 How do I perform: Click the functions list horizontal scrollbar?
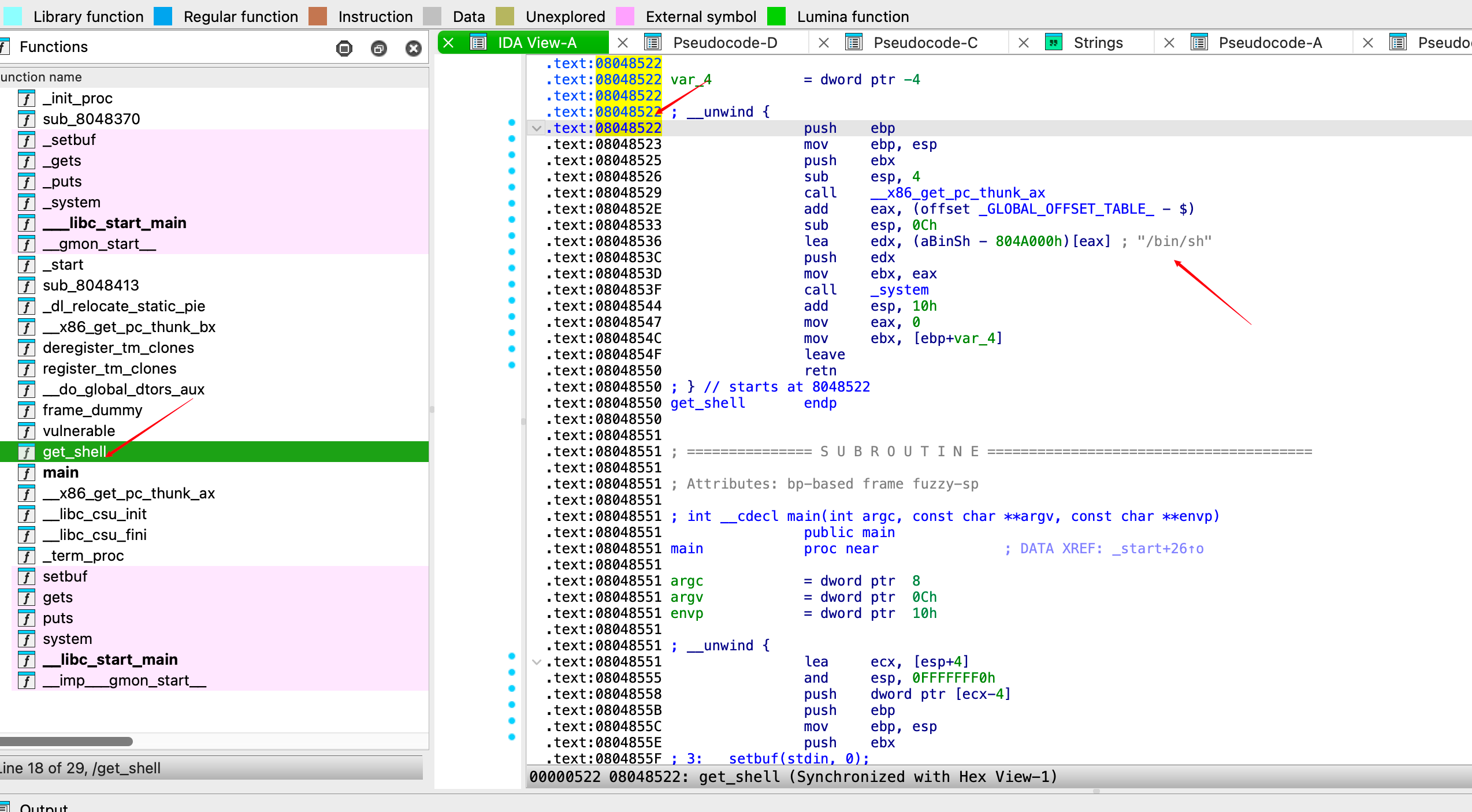tap(66, 741)
